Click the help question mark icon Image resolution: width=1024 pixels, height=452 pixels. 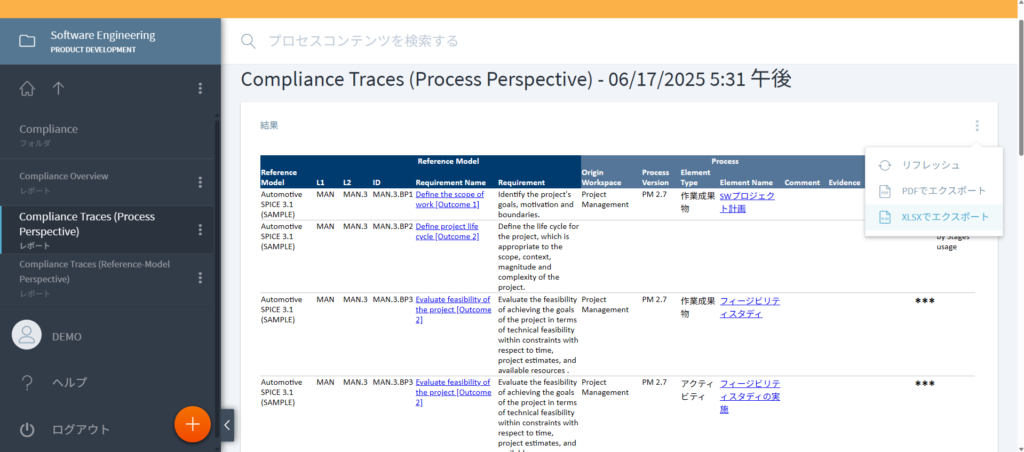[x=27, y=383]
